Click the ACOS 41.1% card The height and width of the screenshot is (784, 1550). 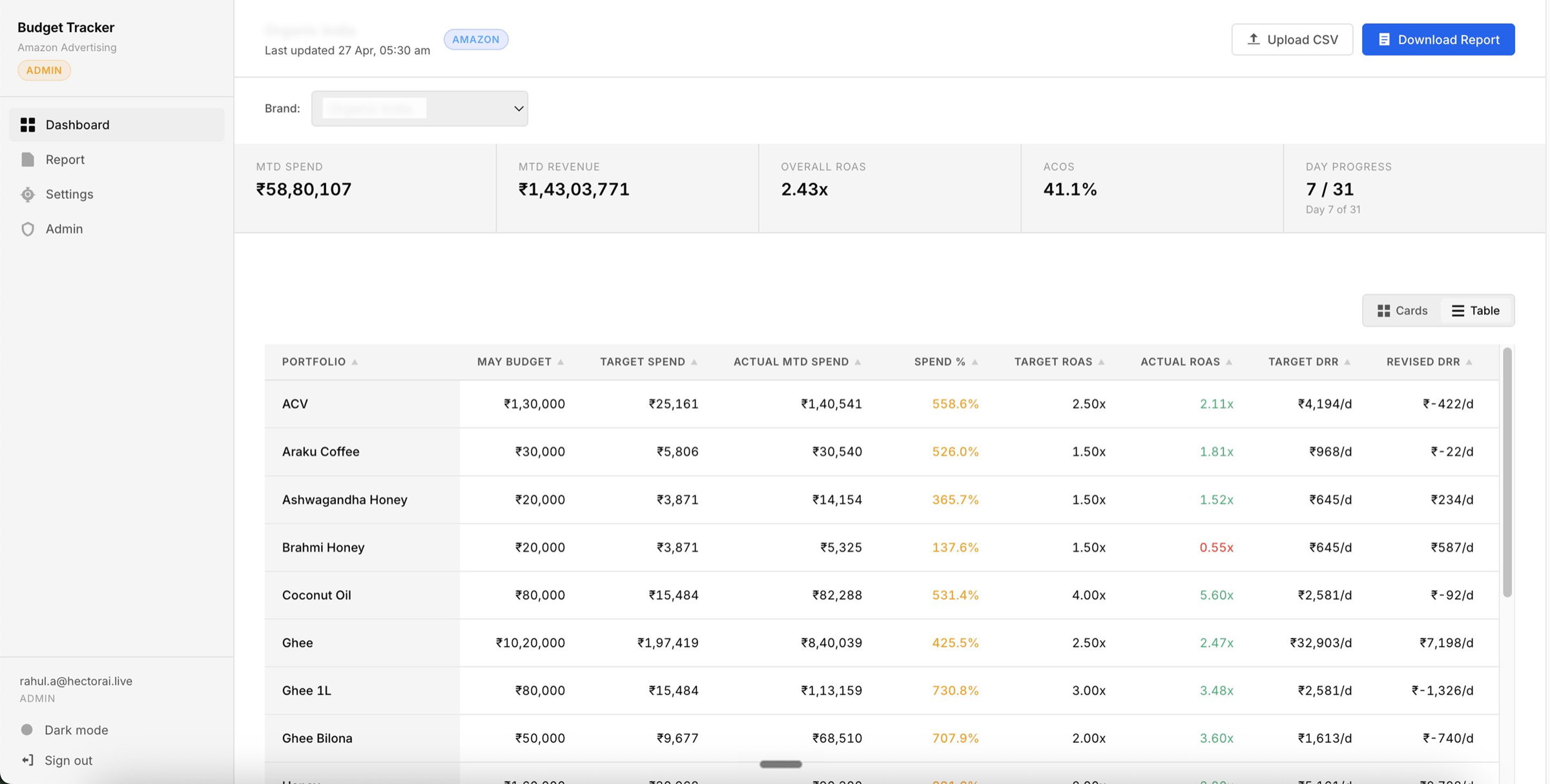tap(1152, 188)
